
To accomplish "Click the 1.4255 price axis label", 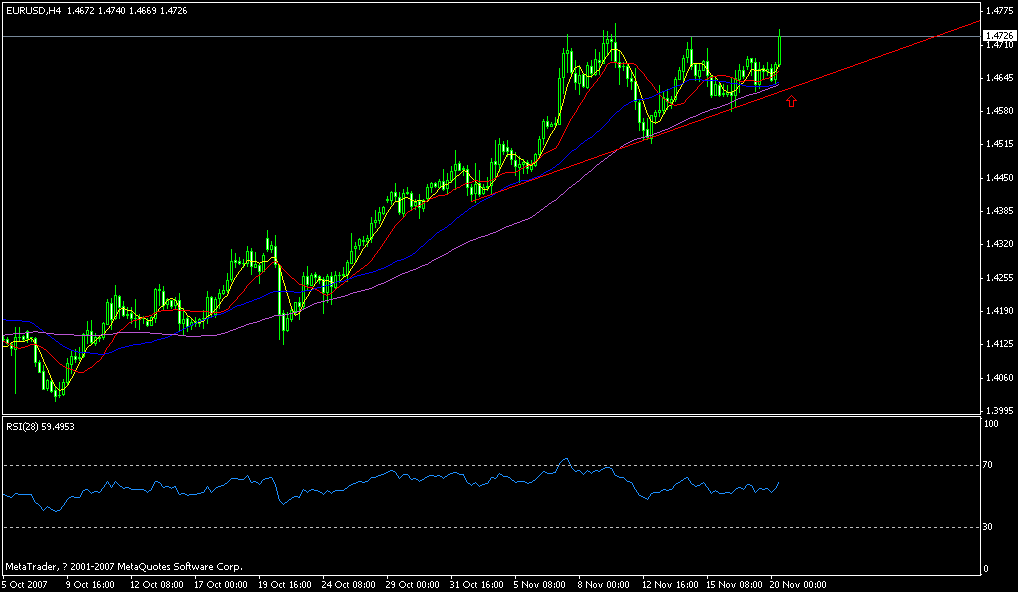I will tap(999, 278).
